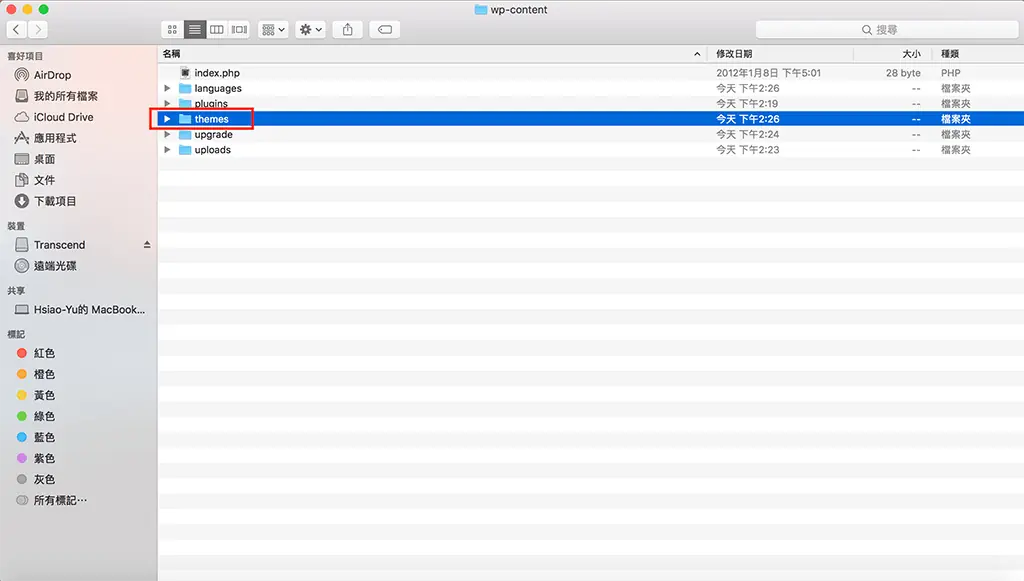Click the edit tags toolbar button
Viewport: 1024px width, 581px height.
(385, 29)
